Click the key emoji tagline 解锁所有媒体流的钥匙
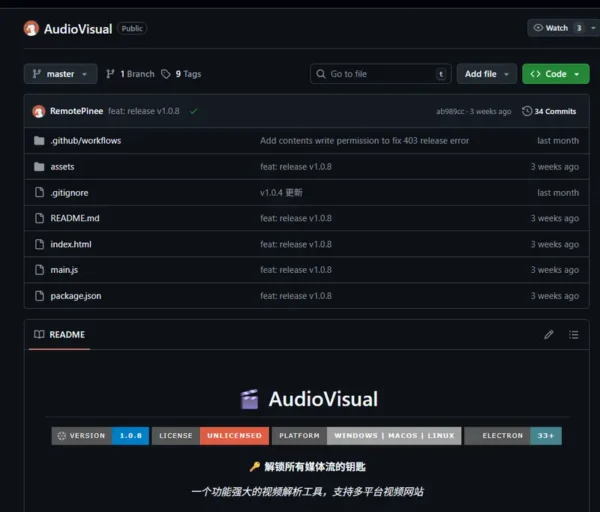Viewport: 600px width, 512px height. coord(307,466)
